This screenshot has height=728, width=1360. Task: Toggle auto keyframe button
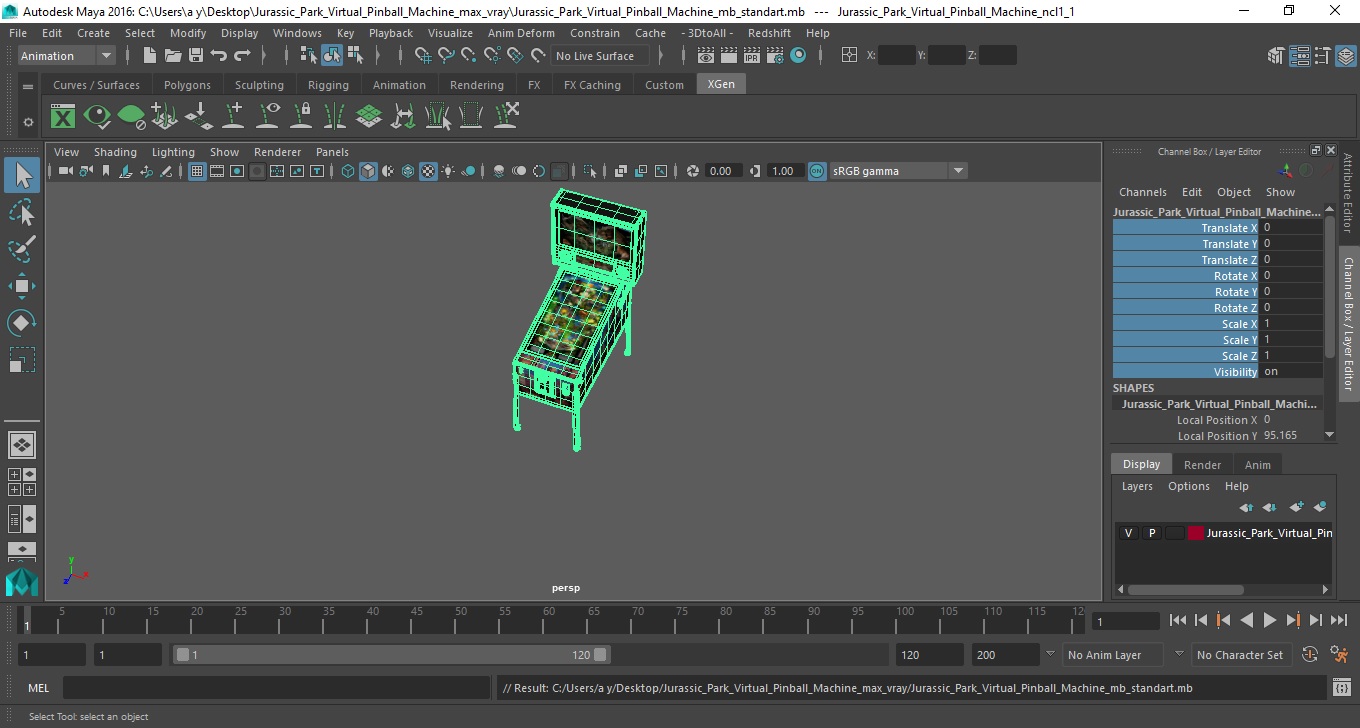1310,655
